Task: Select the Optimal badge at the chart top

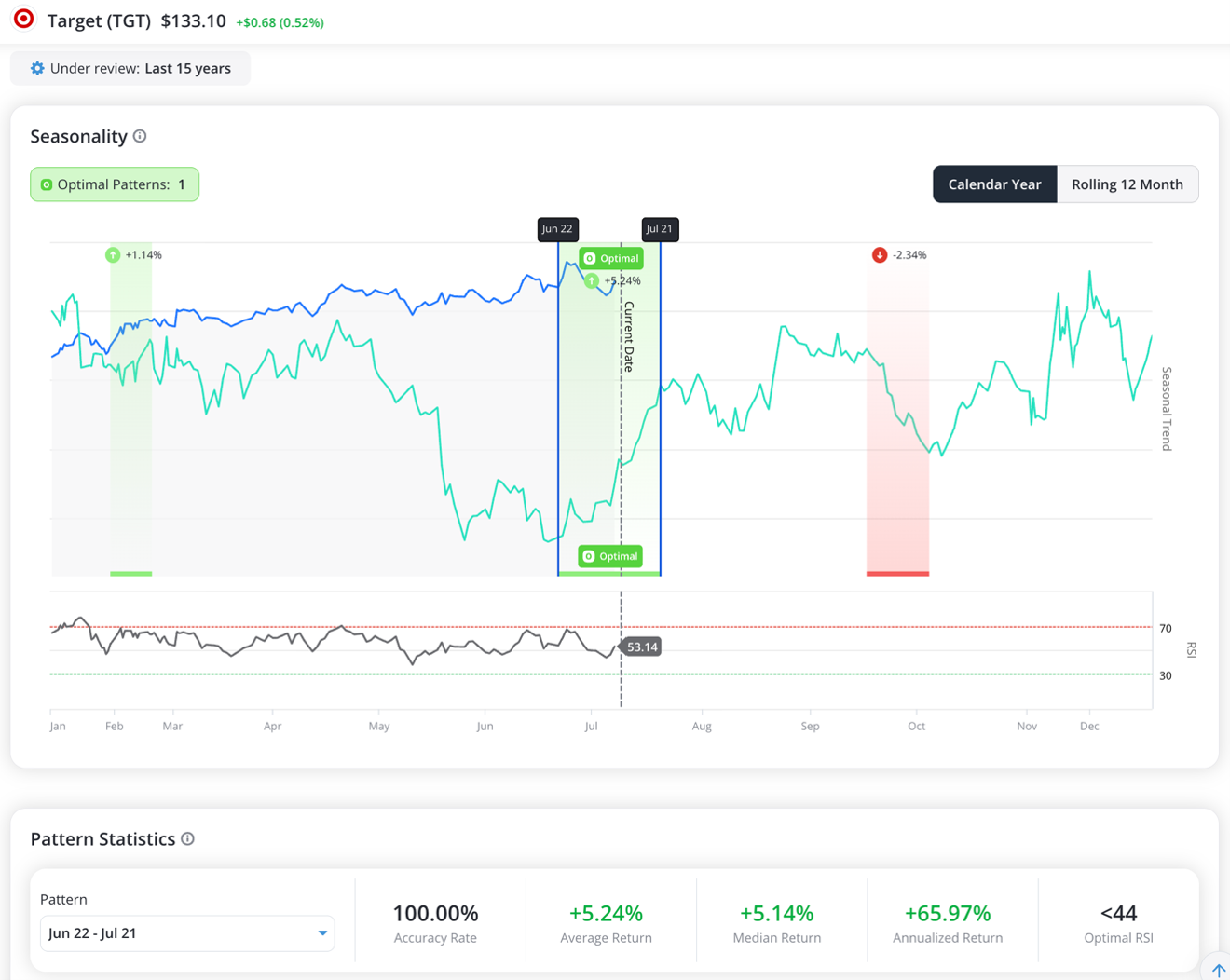Action: [x=611, y=258]
